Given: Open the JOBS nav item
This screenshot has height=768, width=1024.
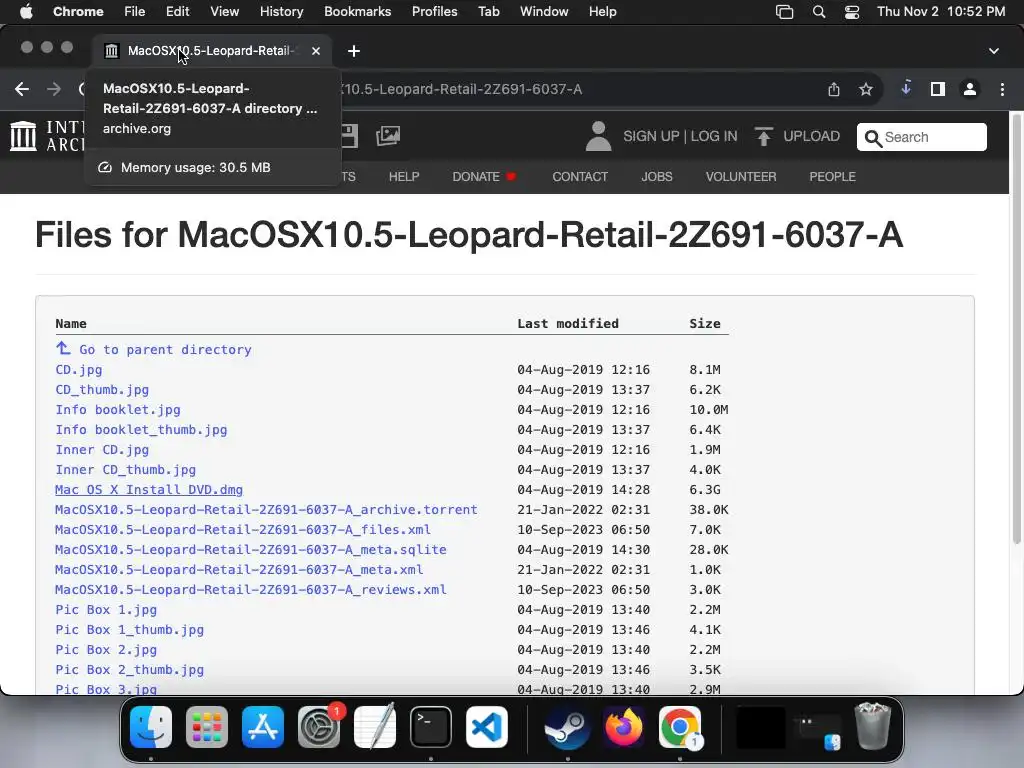Looking at the screenshot, I should point(656,176).
